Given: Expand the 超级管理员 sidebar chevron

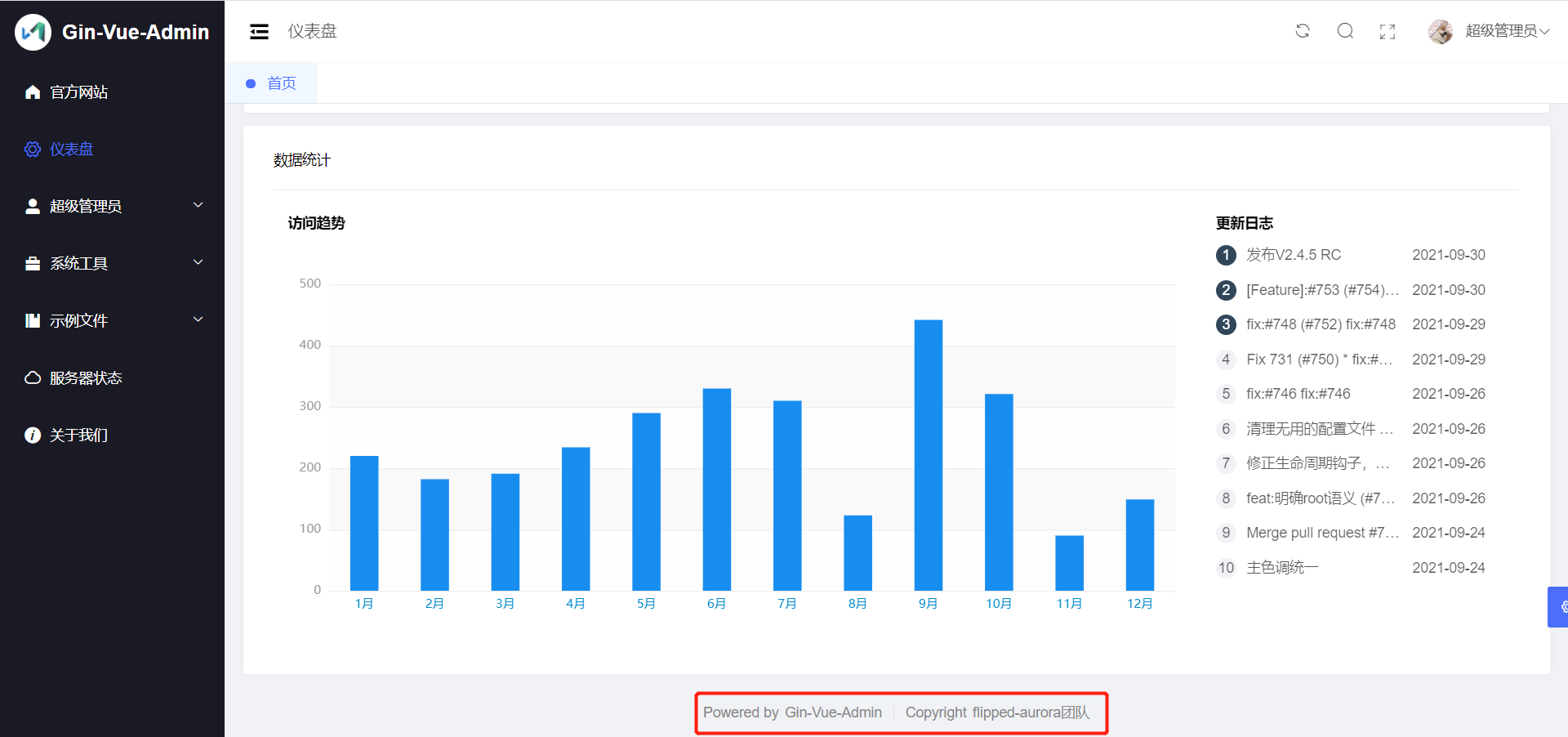Looking at the screenshot, I should pos(198,205).
